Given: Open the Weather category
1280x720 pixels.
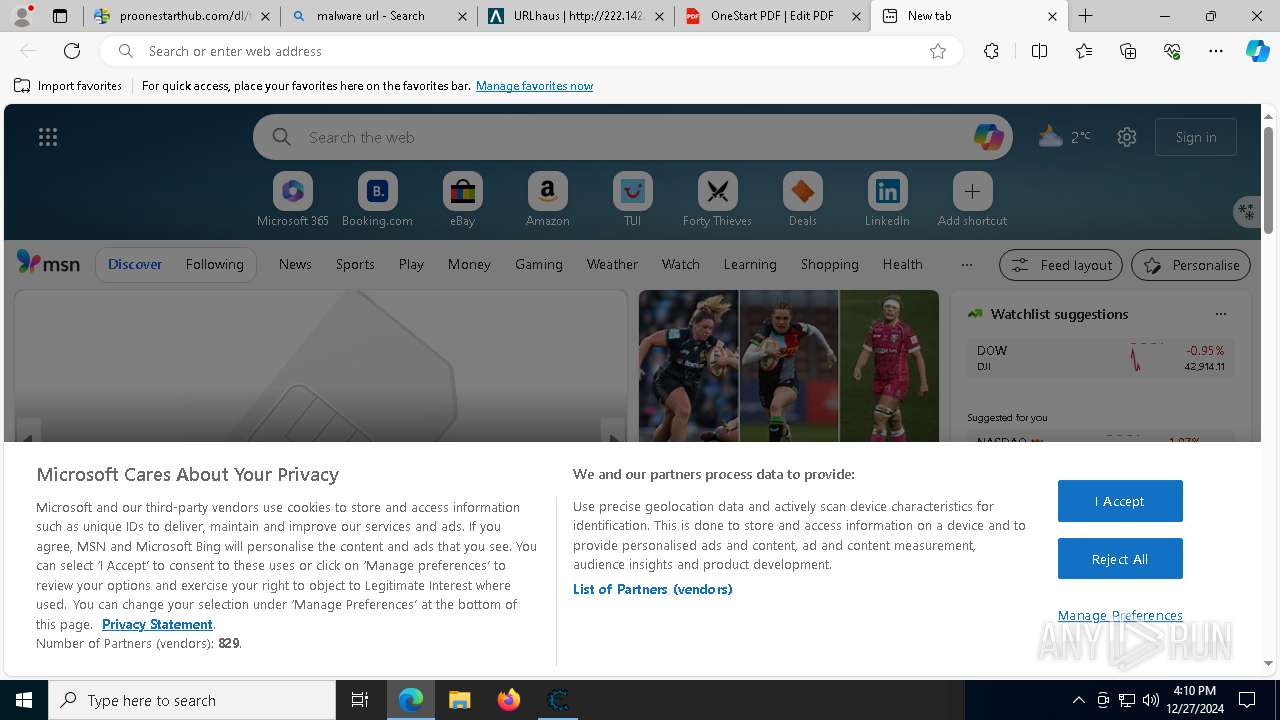Looking at the screenshot, I should pos(612,264).
